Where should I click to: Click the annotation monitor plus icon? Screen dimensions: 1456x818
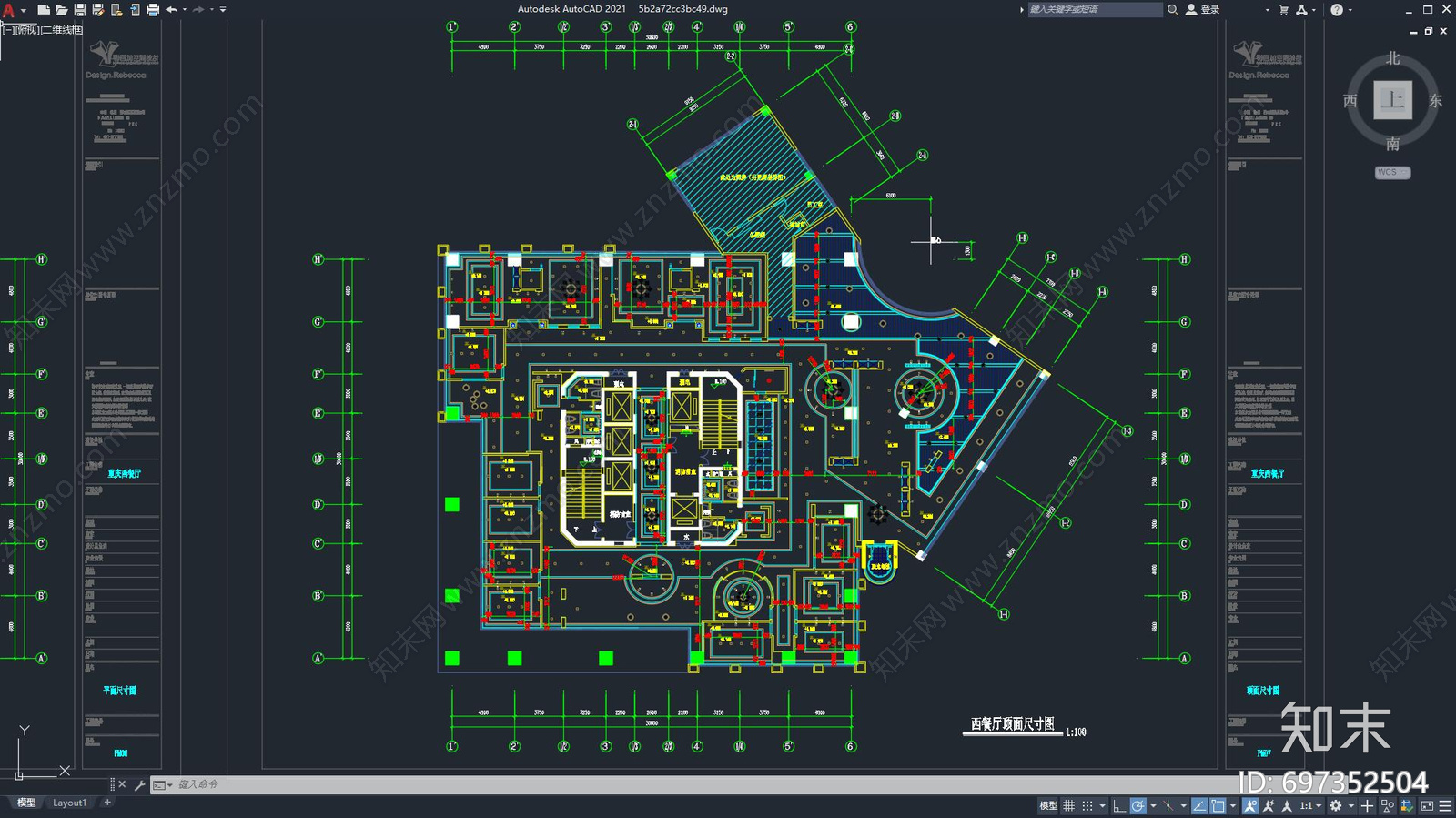(1367, 805)
